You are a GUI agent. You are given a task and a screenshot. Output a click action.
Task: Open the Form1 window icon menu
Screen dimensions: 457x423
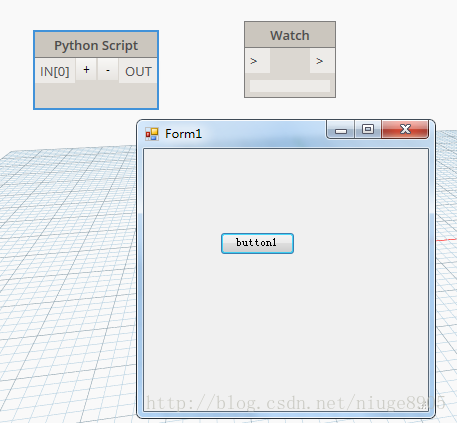coord(152,134)
